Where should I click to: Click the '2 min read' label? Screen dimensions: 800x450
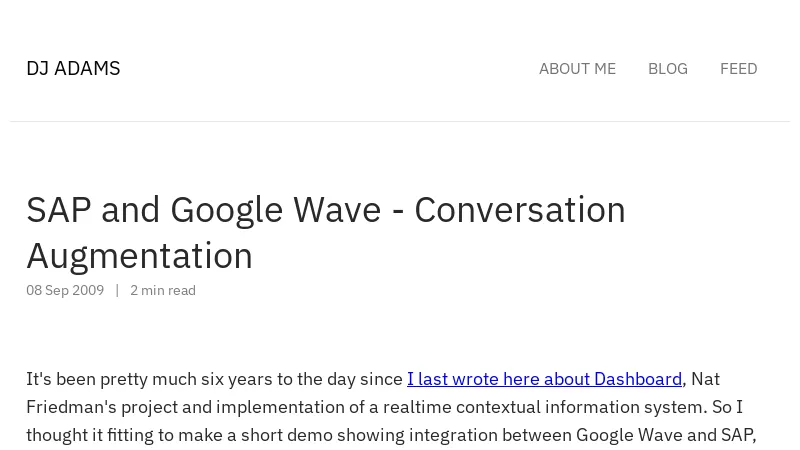point(163,290)
